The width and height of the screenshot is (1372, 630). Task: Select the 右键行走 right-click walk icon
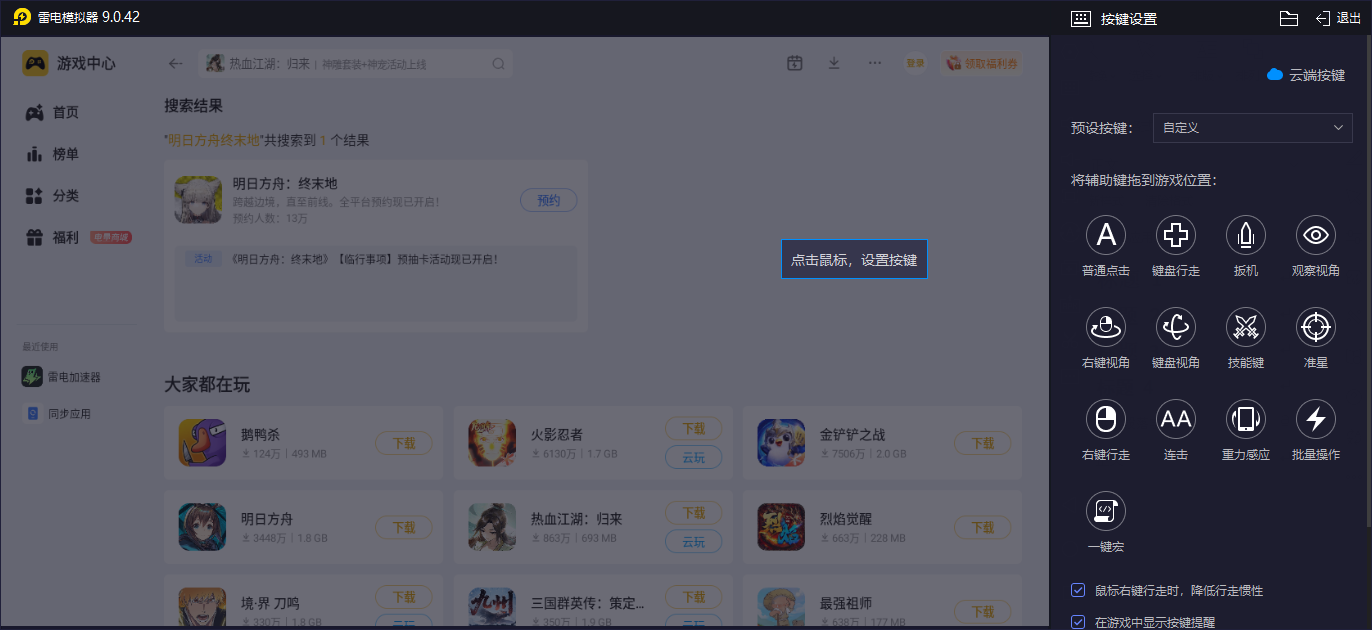[1106, 419]
